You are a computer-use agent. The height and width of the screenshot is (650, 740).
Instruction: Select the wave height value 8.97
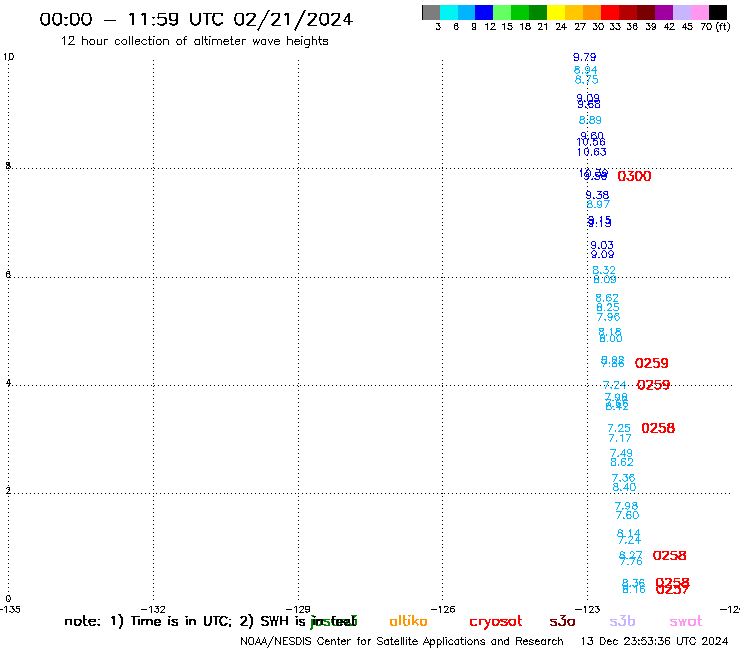tap(598, 204)
